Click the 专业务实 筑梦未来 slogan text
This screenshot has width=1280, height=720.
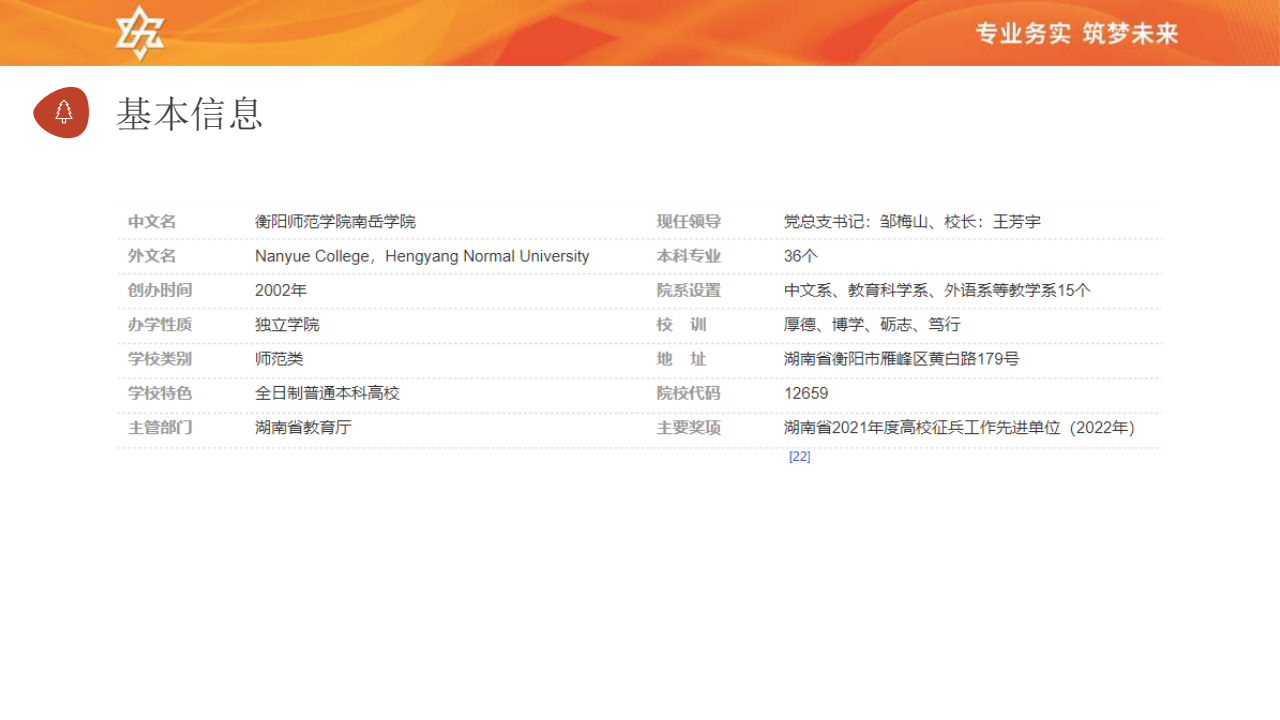(1077, 34)
